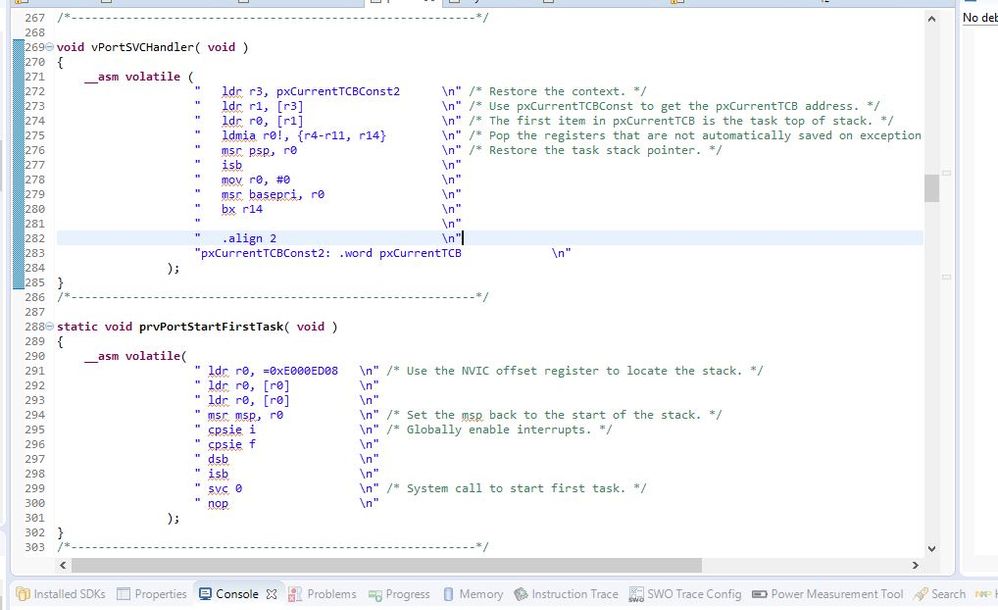998x610 pixels.
Task: Click the 'Restore the task stack pointer.' comment
Action: pos(595,150)
